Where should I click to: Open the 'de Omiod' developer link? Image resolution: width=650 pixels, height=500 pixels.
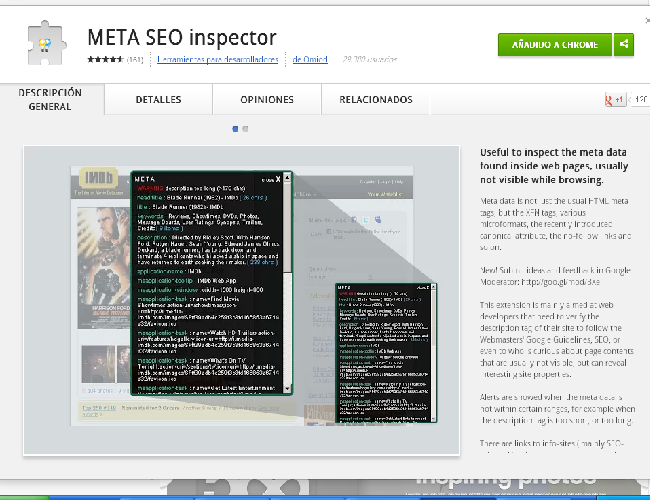(310, 59)
